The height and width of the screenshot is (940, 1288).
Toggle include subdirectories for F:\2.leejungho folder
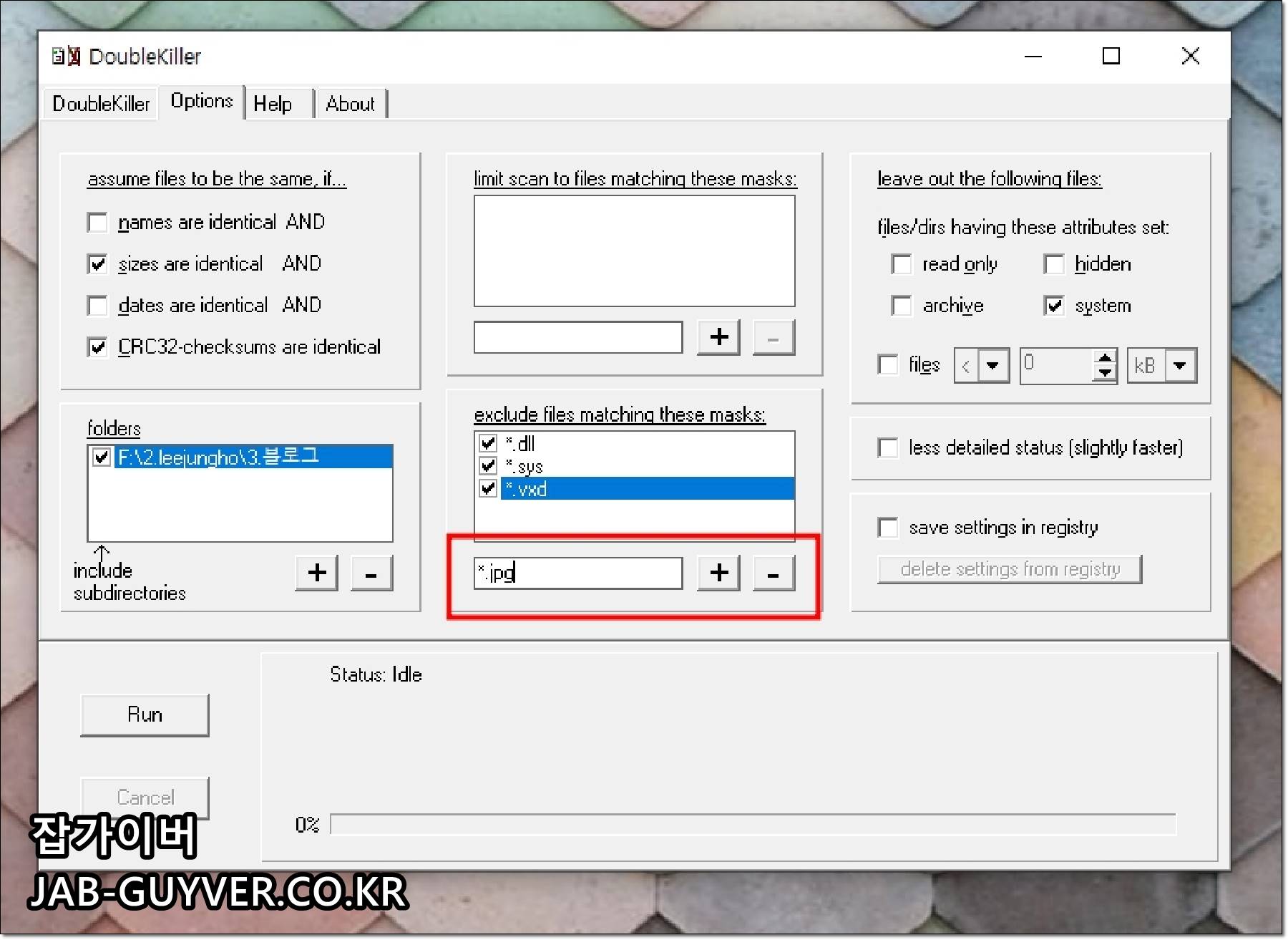(102, 457)
